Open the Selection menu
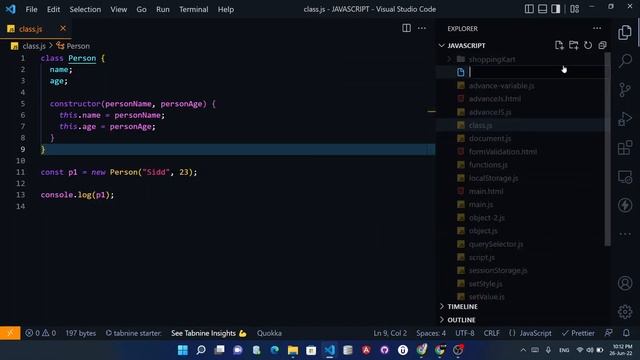 (x=85, y=9)
